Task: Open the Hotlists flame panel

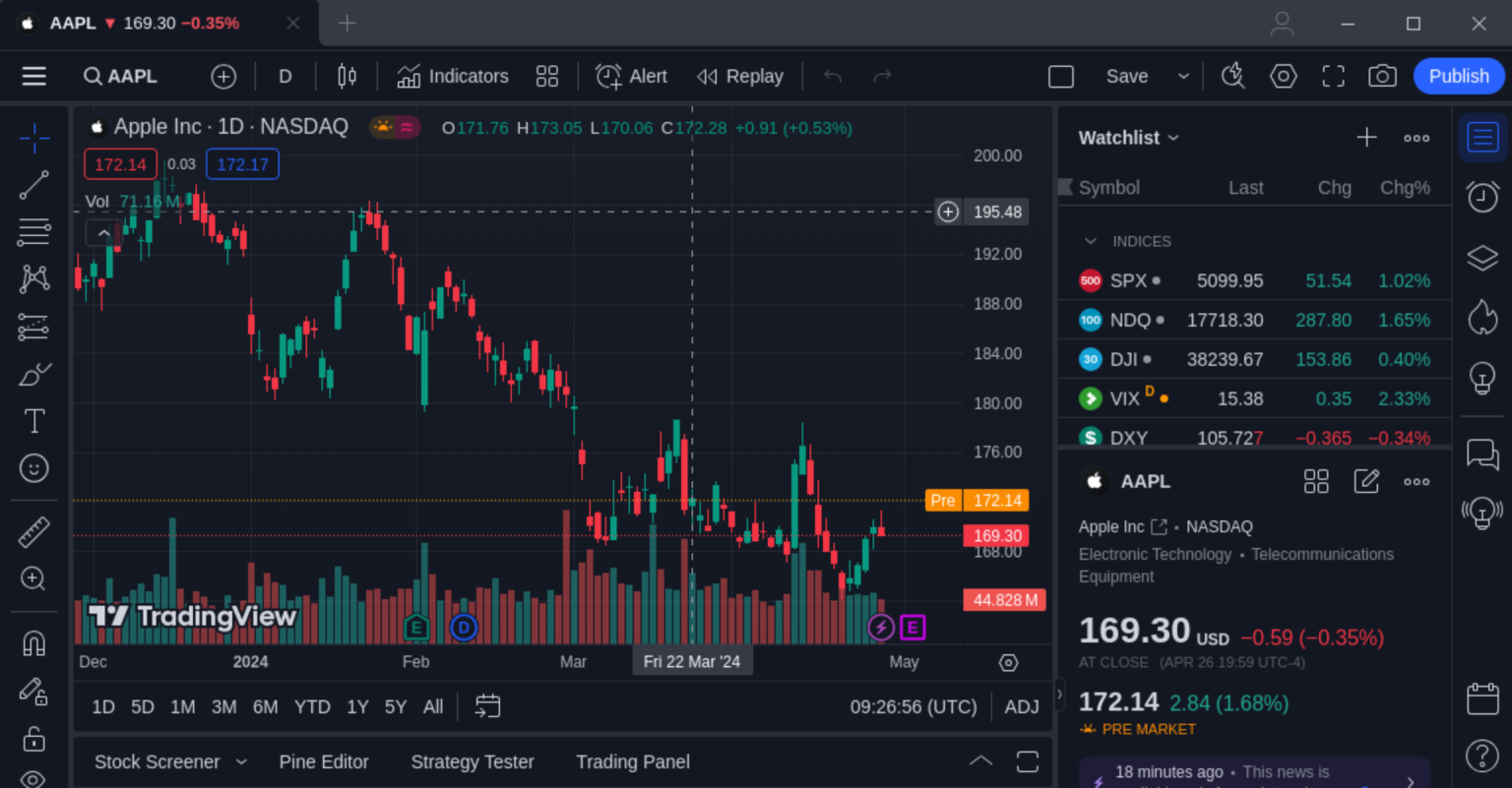Action: 1482,317
